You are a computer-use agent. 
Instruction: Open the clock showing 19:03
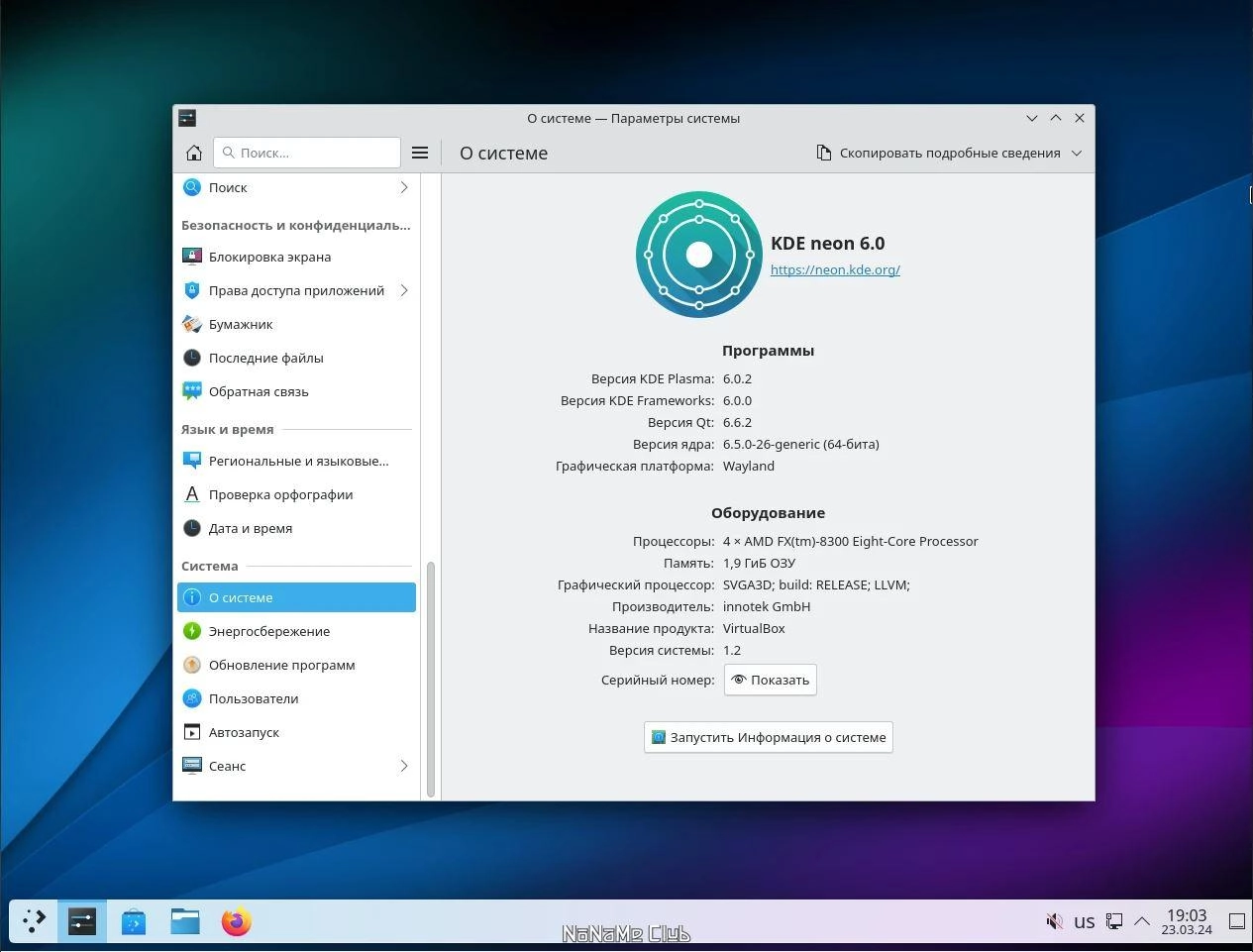(1187, 921)
